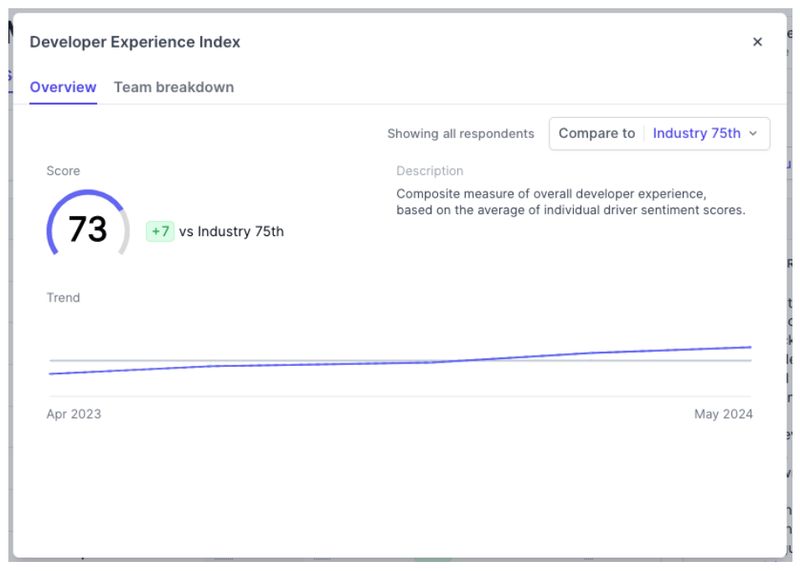Switch to the Team breakdown tab
Image resolution: width=800 pixels, height=571 pixels.
pos(173,87)
